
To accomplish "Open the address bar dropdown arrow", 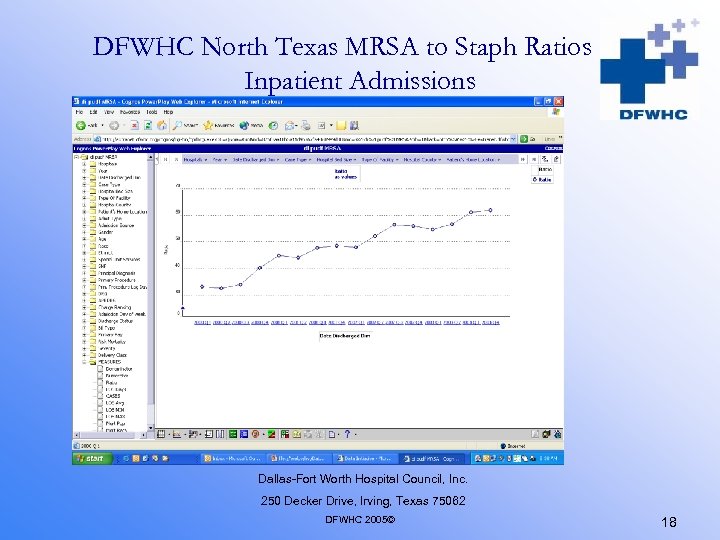I will (513, 139).
